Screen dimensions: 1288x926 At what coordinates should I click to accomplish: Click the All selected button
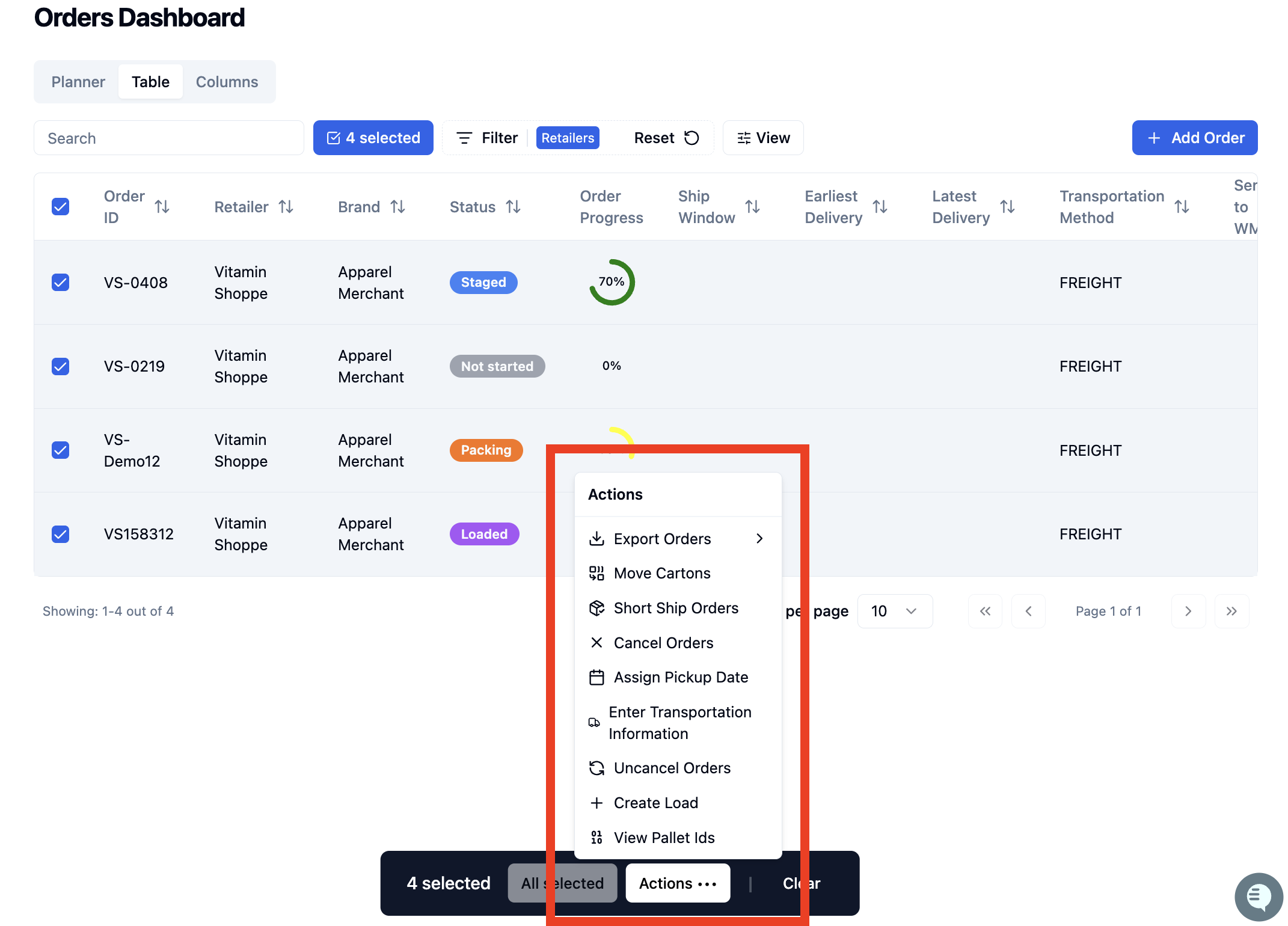562,883
